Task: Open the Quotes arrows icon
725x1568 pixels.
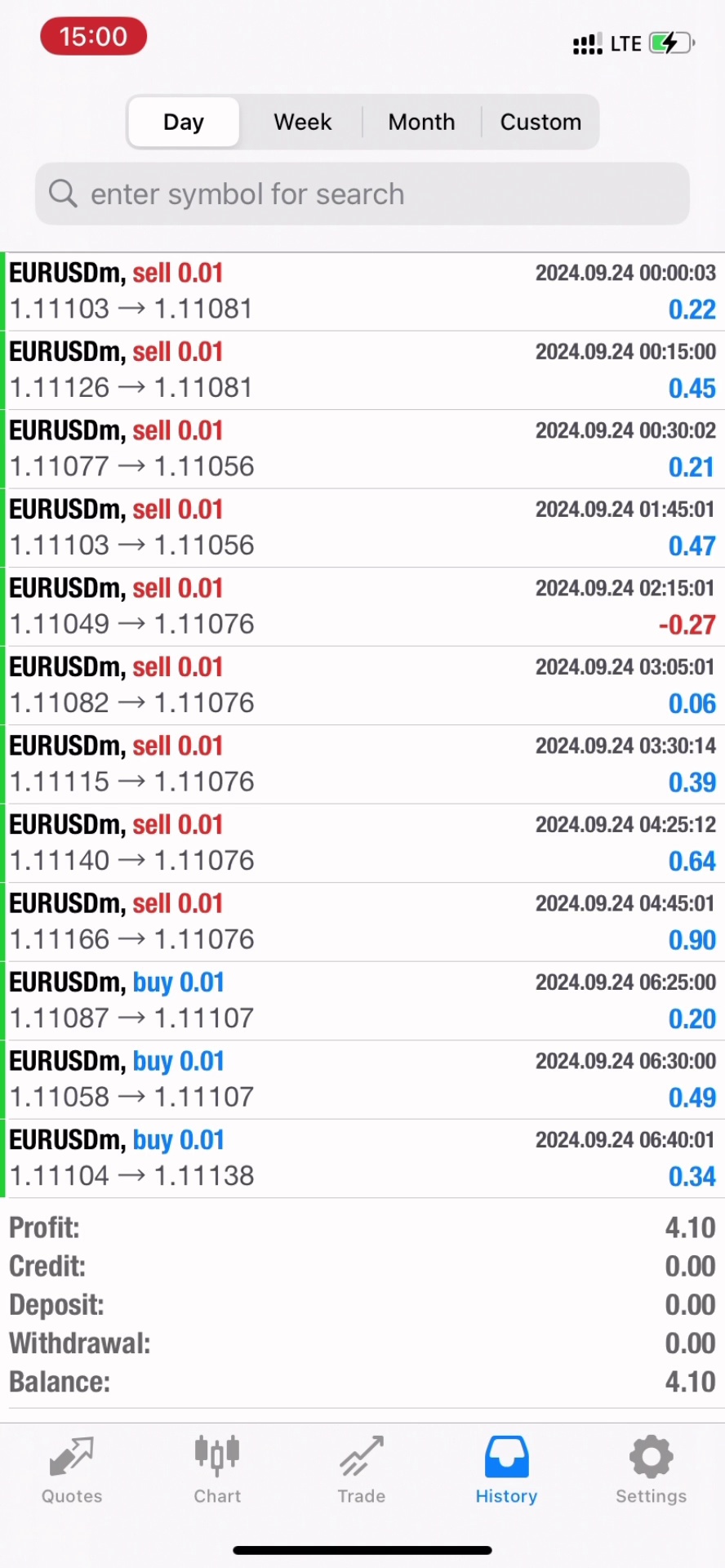Action: 72,1457
